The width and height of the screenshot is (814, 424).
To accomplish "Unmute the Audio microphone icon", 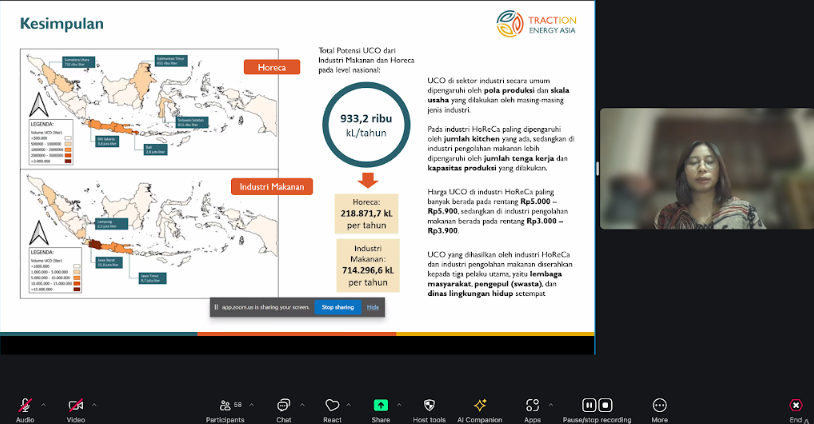I will (x=25, y=405).
